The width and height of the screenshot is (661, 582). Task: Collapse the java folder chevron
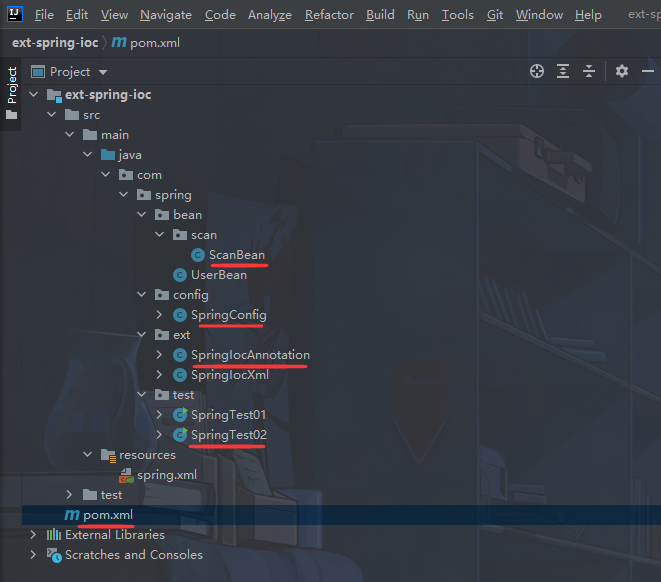point(88,154)
